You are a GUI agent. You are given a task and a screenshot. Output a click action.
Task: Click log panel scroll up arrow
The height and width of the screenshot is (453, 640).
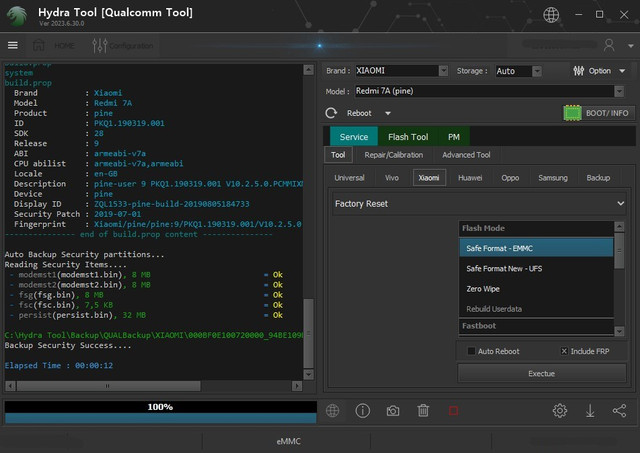coord(309,70)
